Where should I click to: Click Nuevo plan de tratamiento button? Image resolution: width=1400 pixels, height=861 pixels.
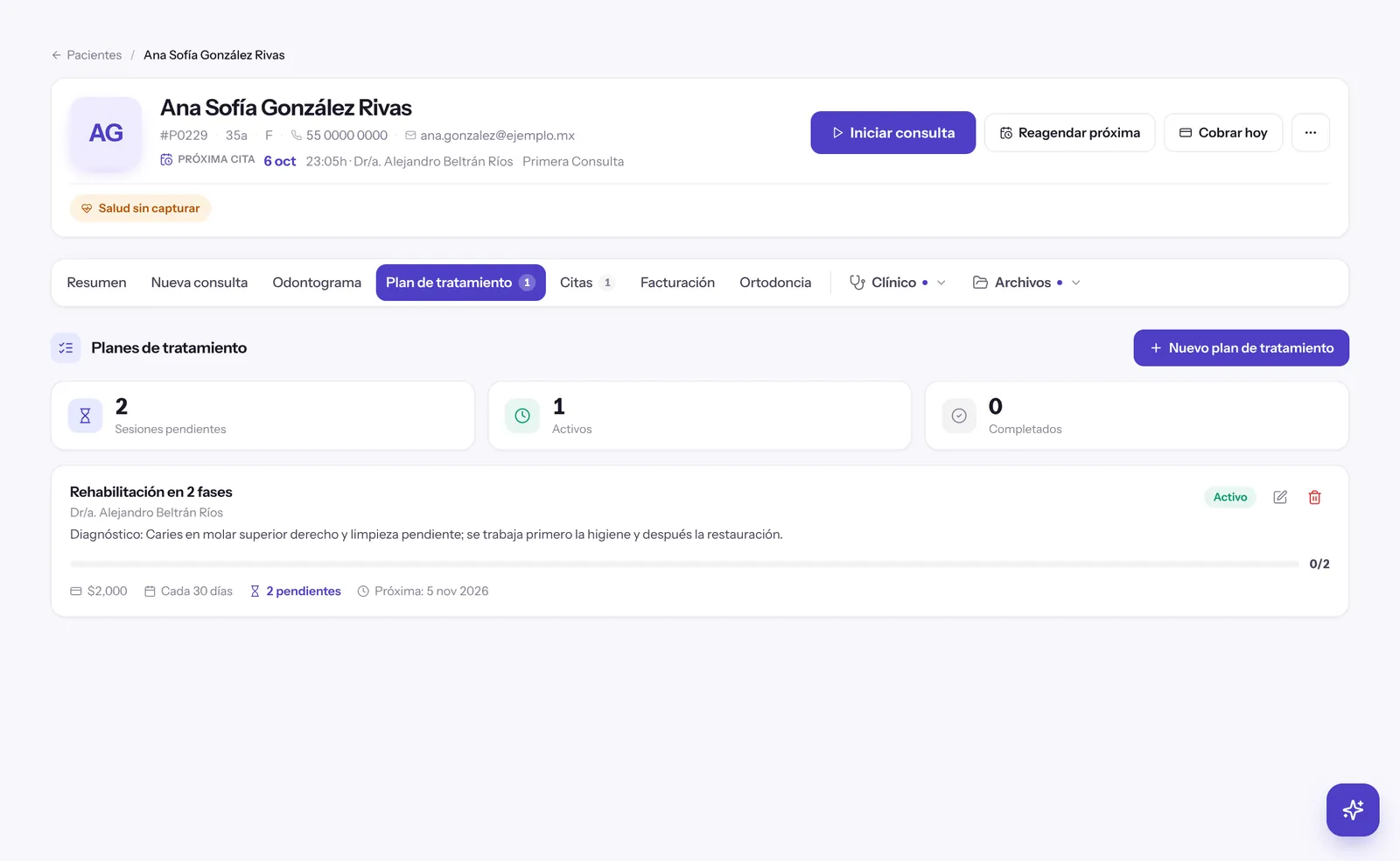tap(1241, 348)
